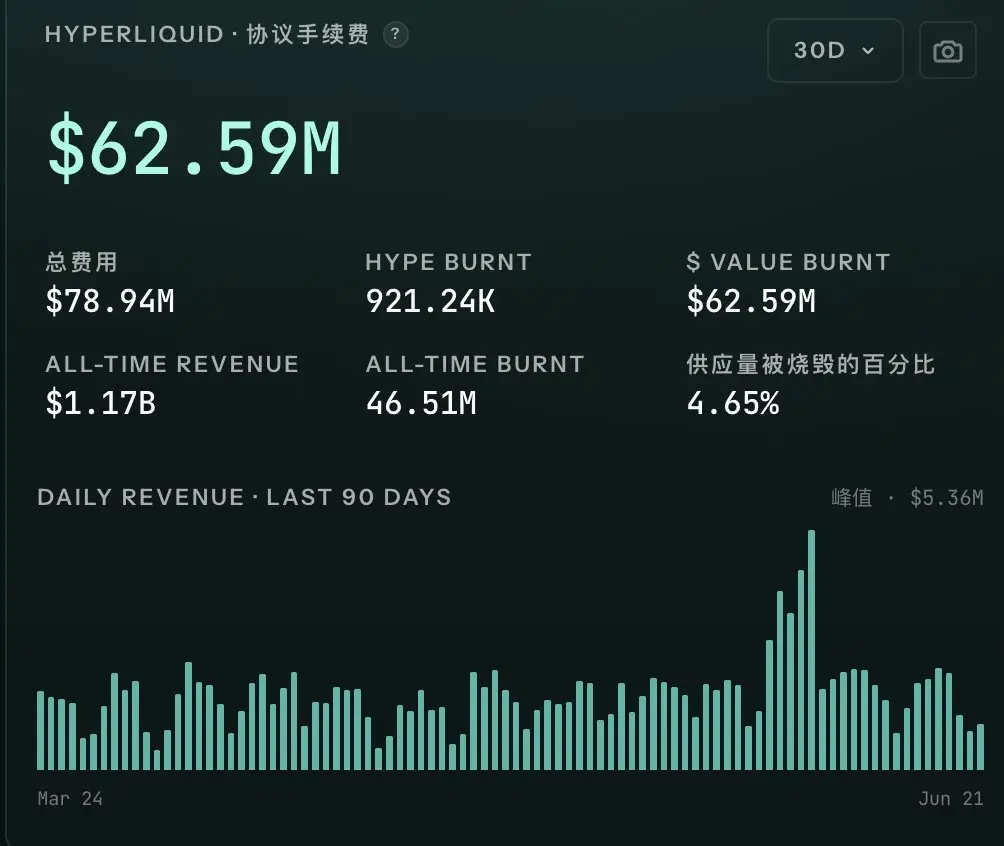The image size is (1004, 846).
Task: Select the ALL-TIME REVENUE $1.17B stat
Action: [x=172, y=386]
